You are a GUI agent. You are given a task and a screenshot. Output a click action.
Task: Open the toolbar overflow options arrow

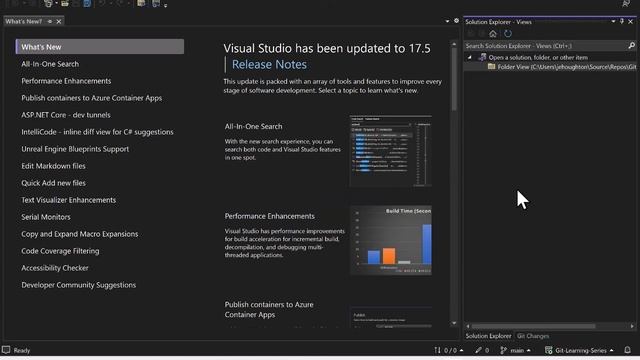pos(165,5)
